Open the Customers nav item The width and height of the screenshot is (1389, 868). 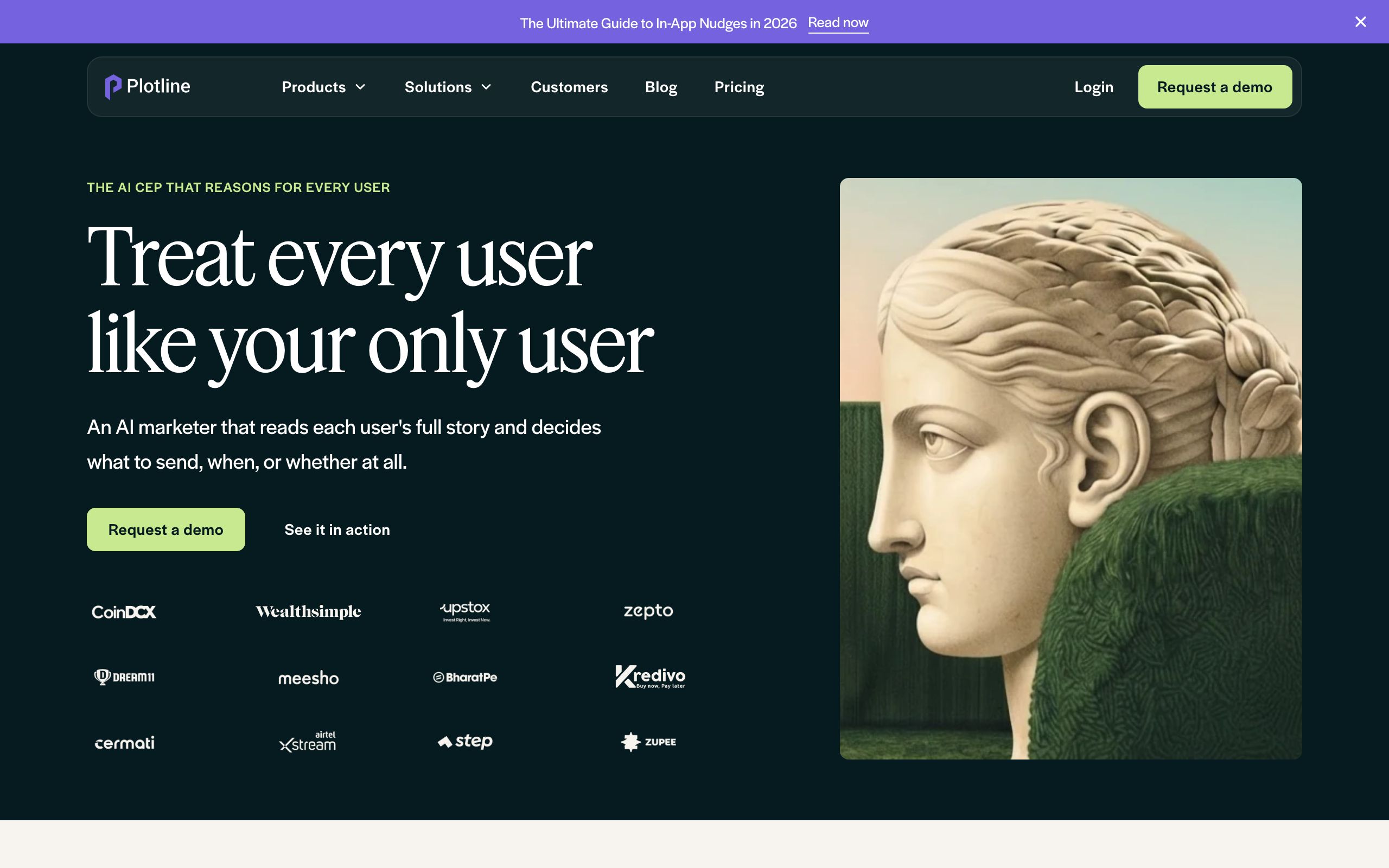coord(569,87)
